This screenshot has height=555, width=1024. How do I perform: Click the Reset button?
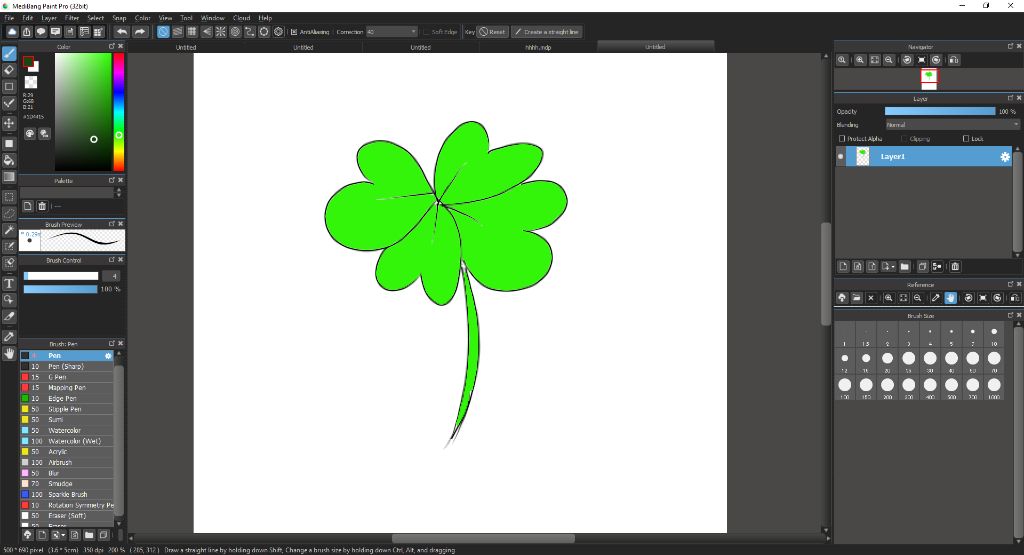click(x=492, y=31)
